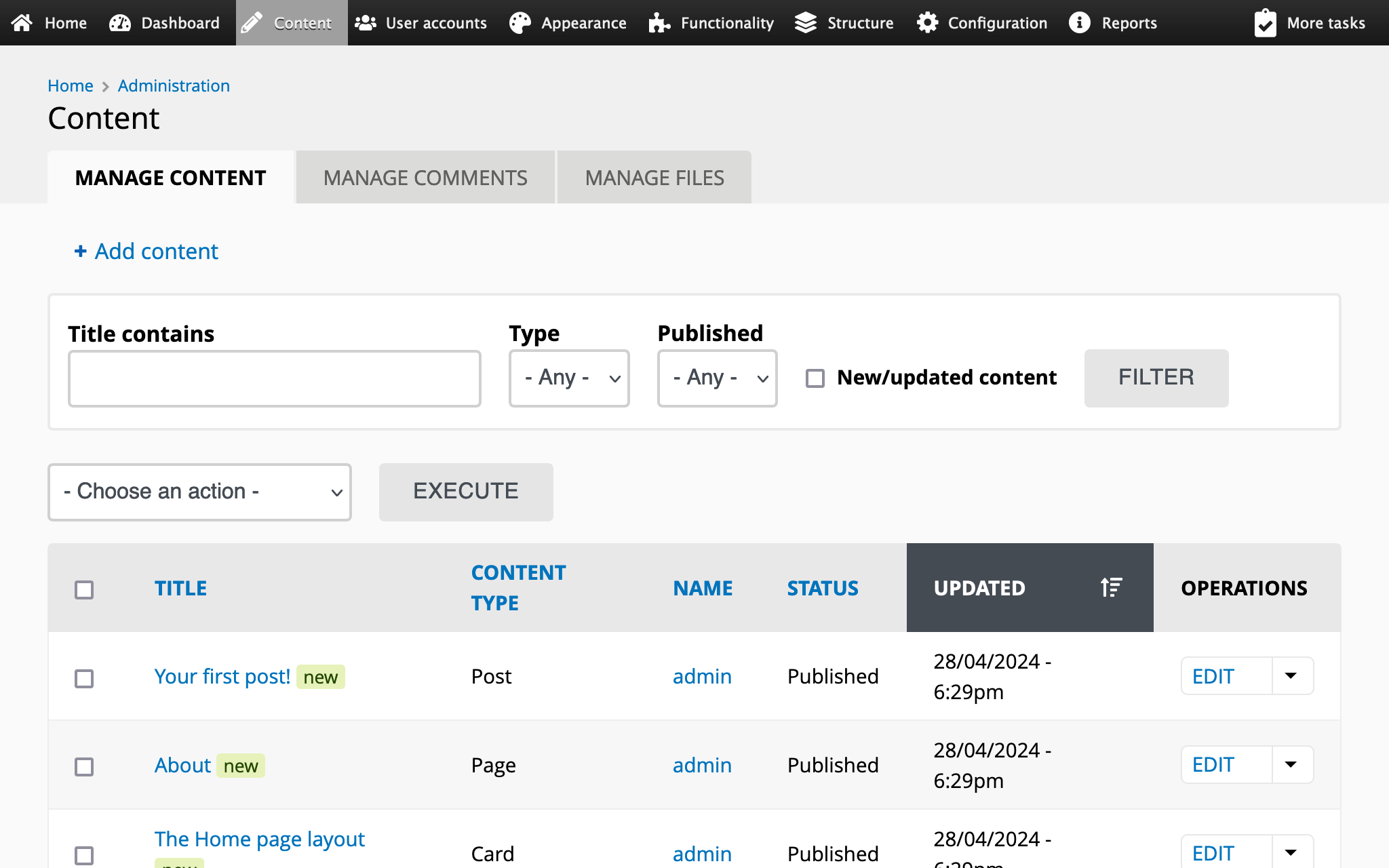Expand operations arrow for About row
This screenshot has width=1389, height=868.
coord(1291,765)
